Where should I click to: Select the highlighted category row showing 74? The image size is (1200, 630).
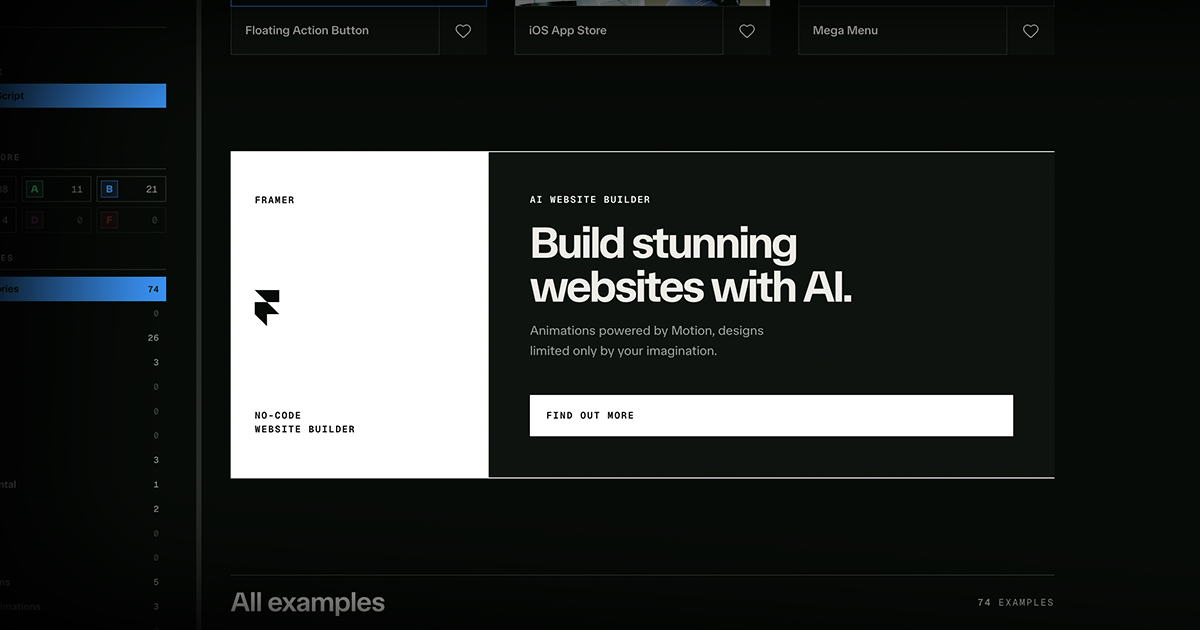tap(83, 289)
